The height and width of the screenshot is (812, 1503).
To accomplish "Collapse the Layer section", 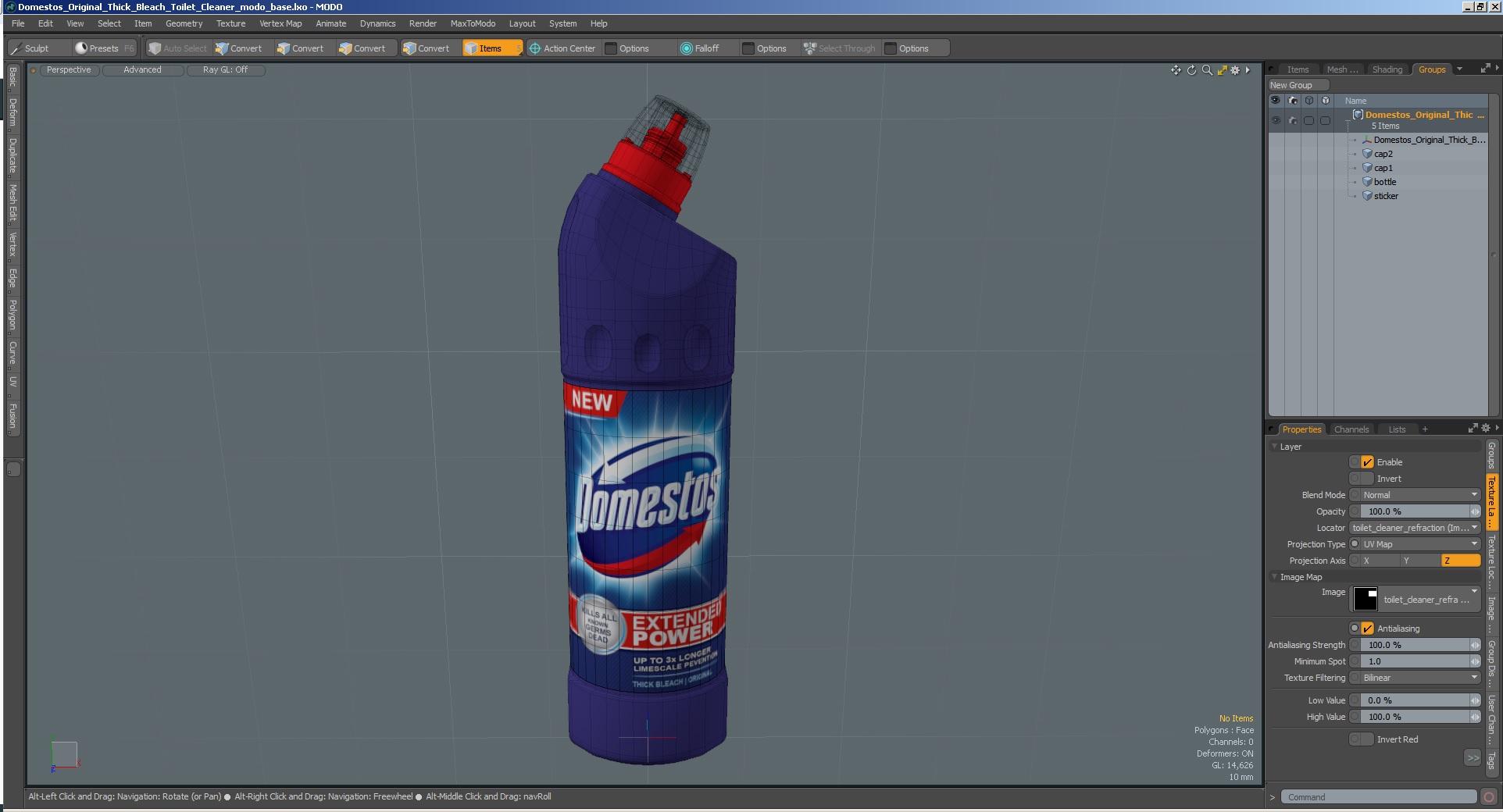I will 1275,447.
